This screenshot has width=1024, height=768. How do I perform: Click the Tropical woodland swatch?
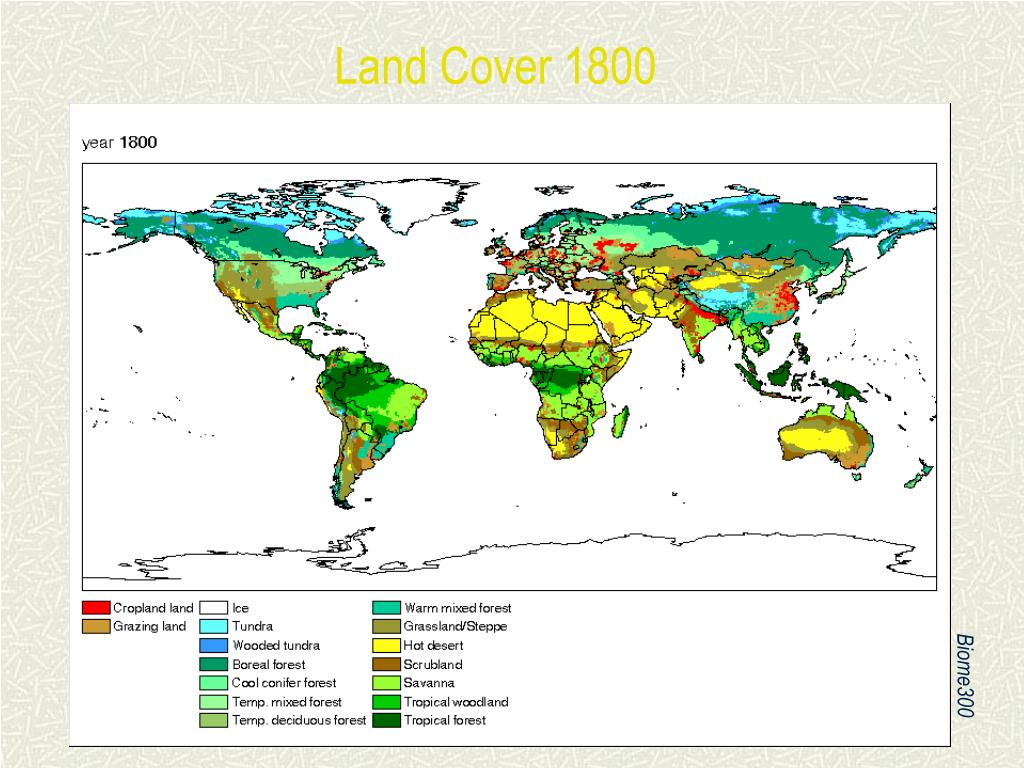386,702
